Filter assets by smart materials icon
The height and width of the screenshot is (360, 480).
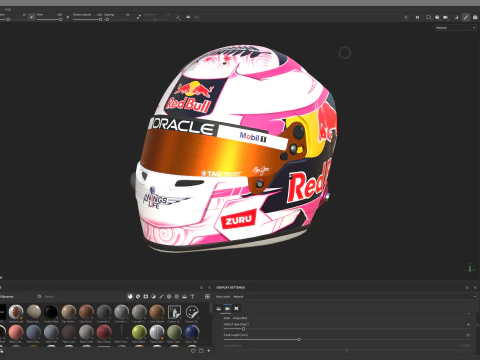[138, 296]
